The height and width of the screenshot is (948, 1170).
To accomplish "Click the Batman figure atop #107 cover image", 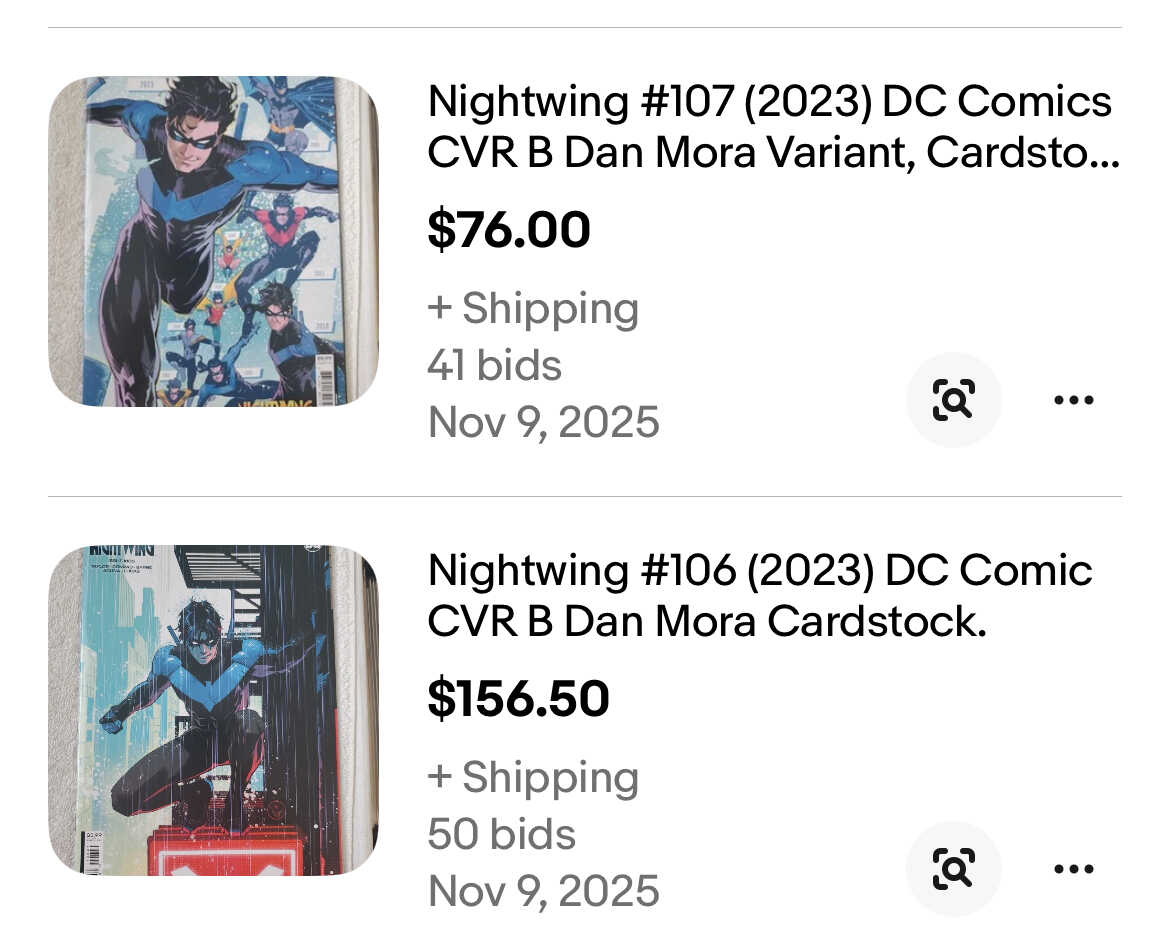I will coord(285,103).
